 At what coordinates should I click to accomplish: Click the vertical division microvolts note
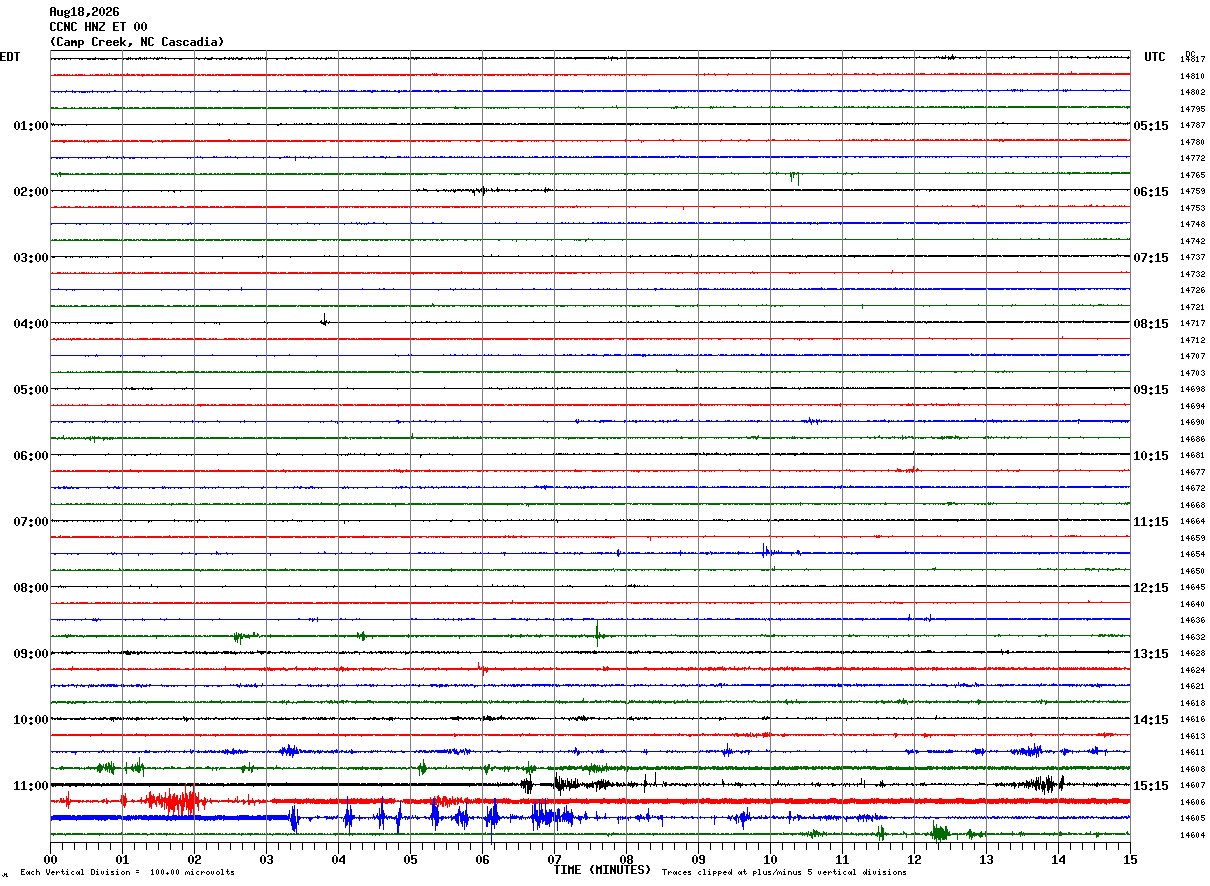[x=127, y=873]
